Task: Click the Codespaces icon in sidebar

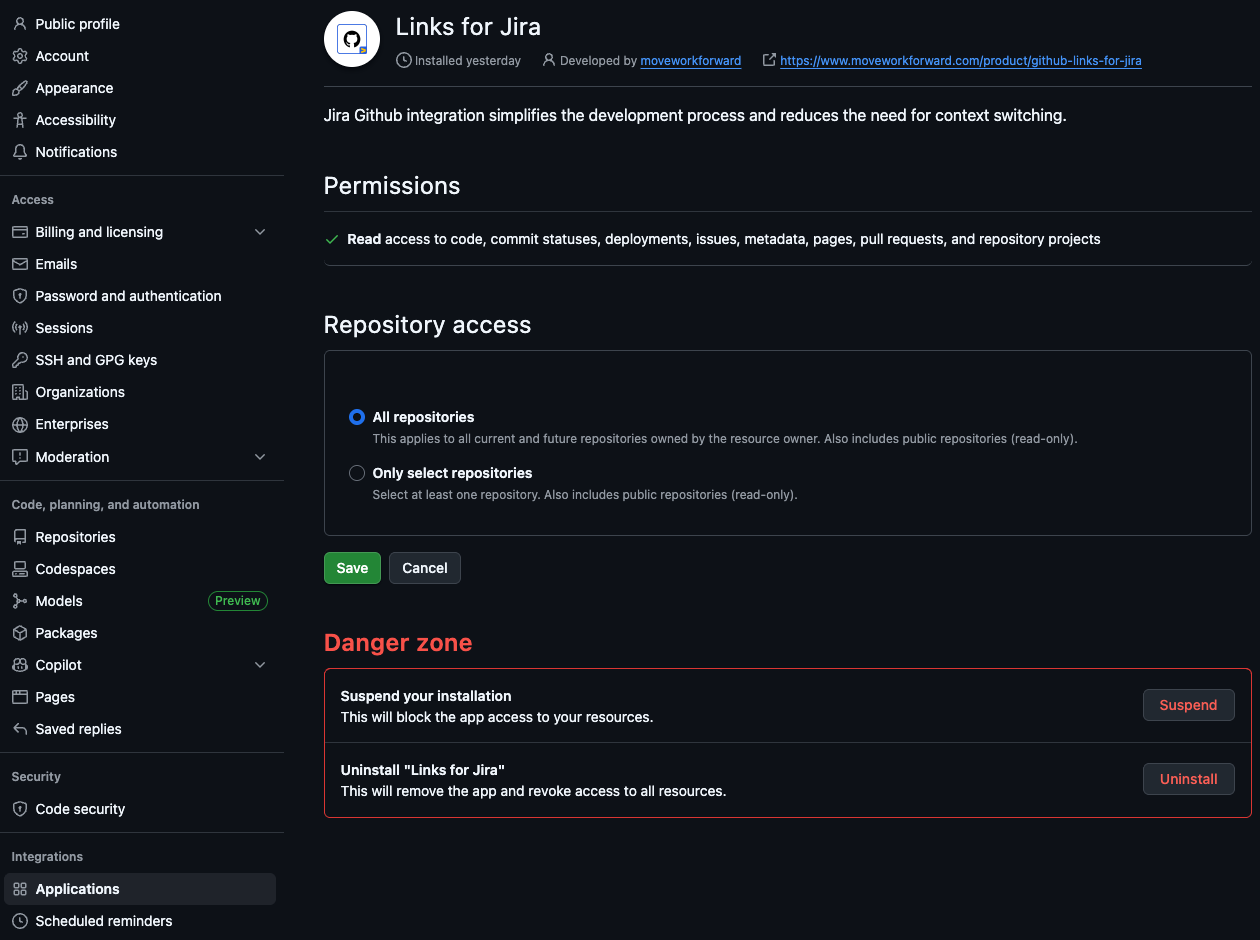Action: pyautogui.click(x=19, y=569)
